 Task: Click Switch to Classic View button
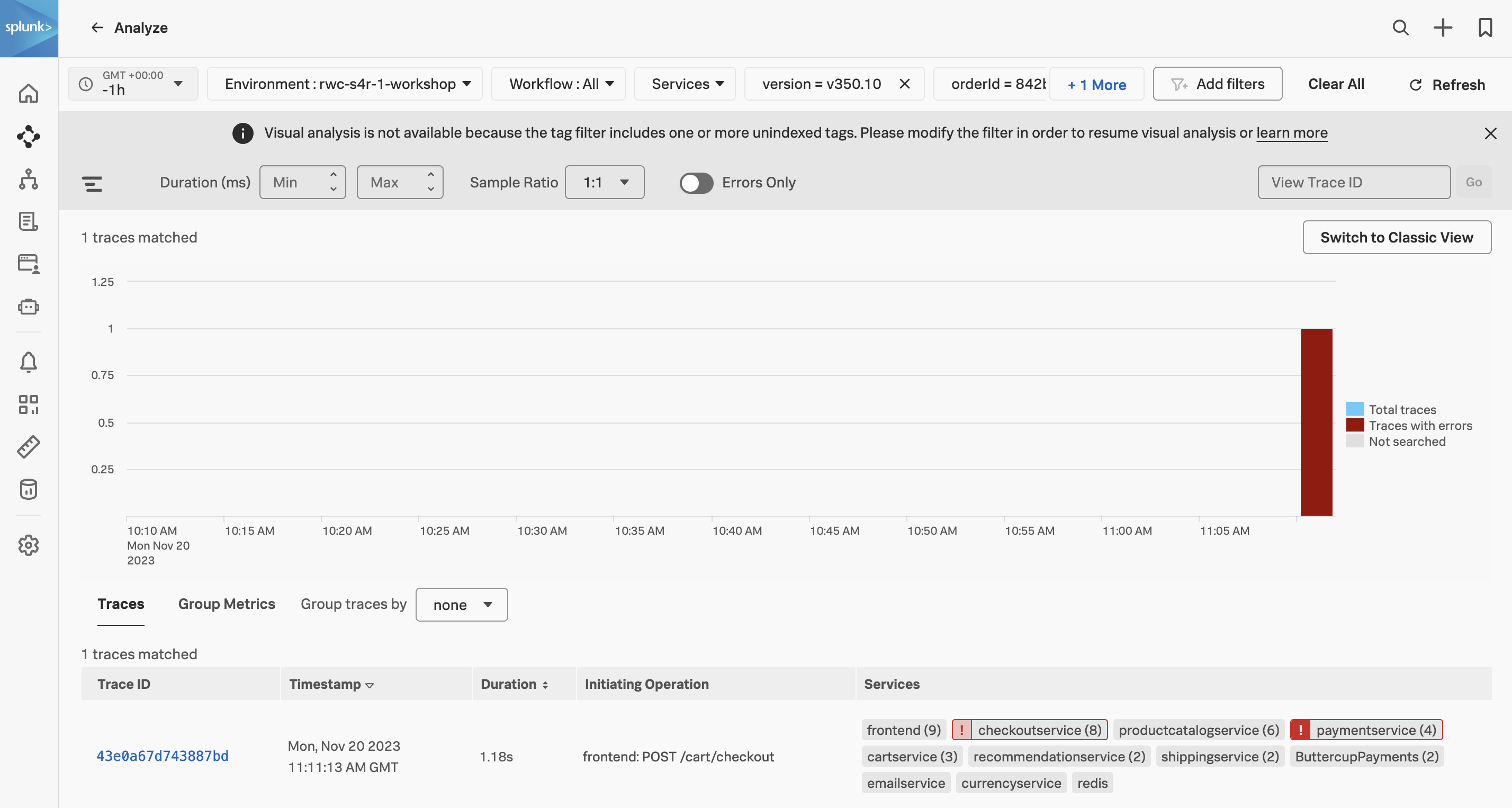1397,237
